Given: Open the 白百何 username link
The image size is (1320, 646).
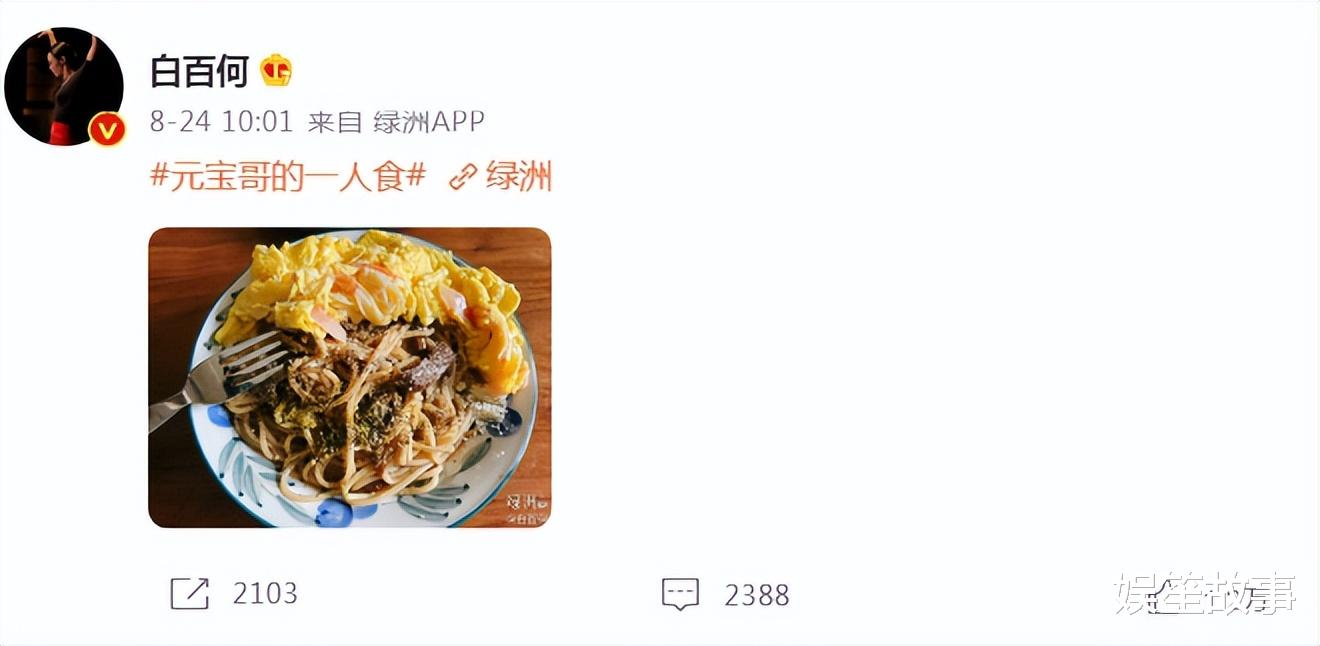Looking at the screenshot, I should point(199,71).
